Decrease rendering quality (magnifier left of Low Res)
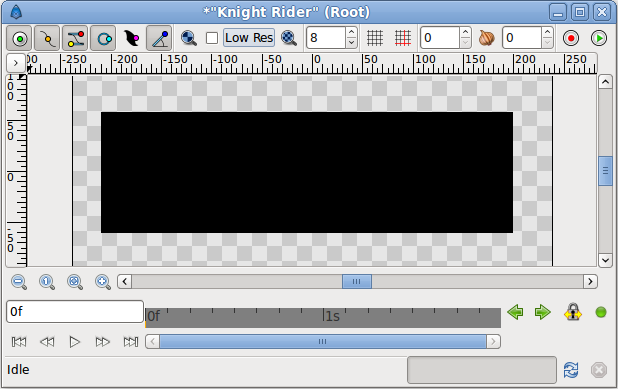The image size is (618, 389). pos(189,38)
